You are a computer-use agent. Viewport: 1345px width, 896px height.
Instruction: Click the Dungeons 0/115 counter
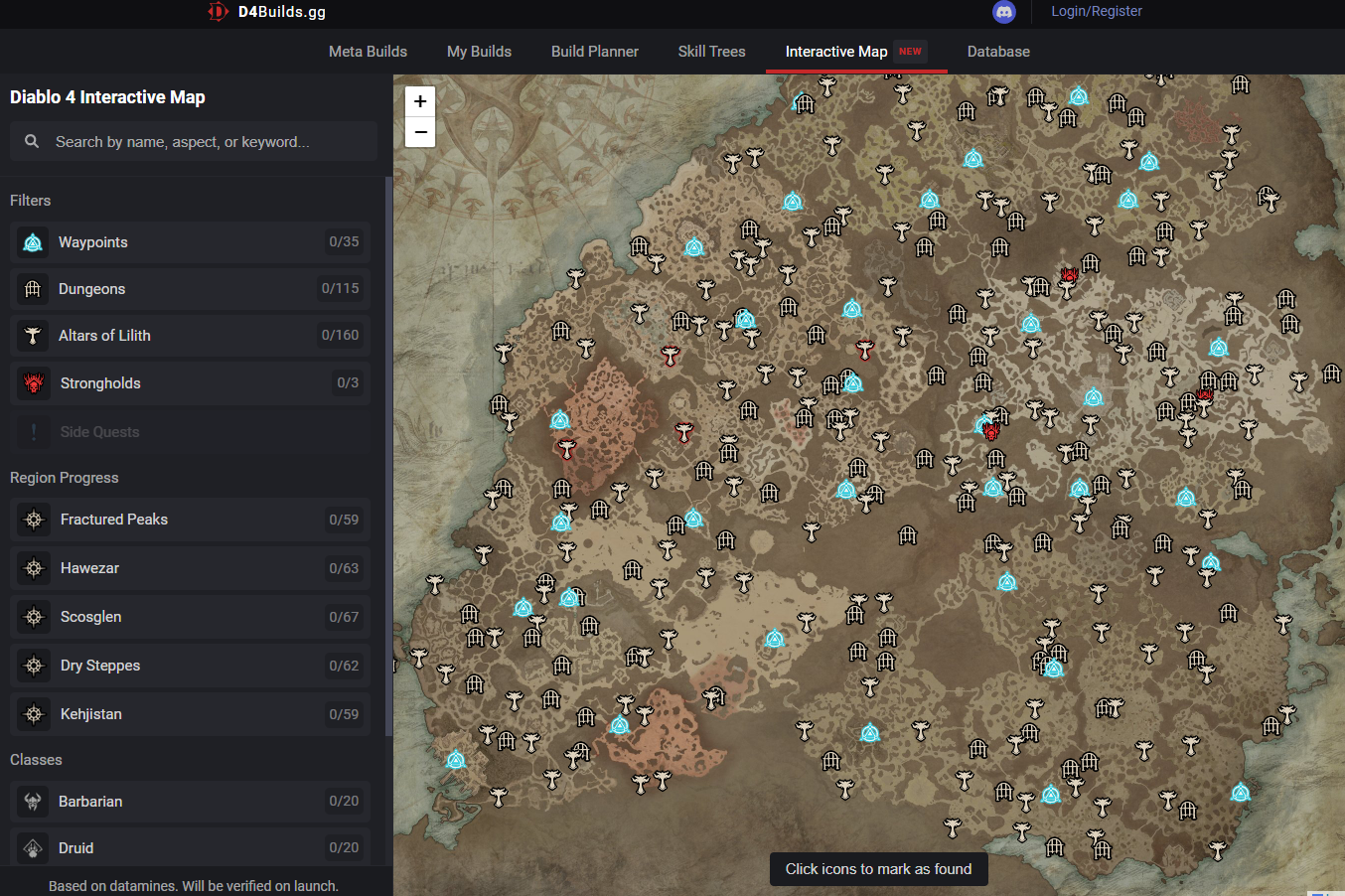pos(340,288)
